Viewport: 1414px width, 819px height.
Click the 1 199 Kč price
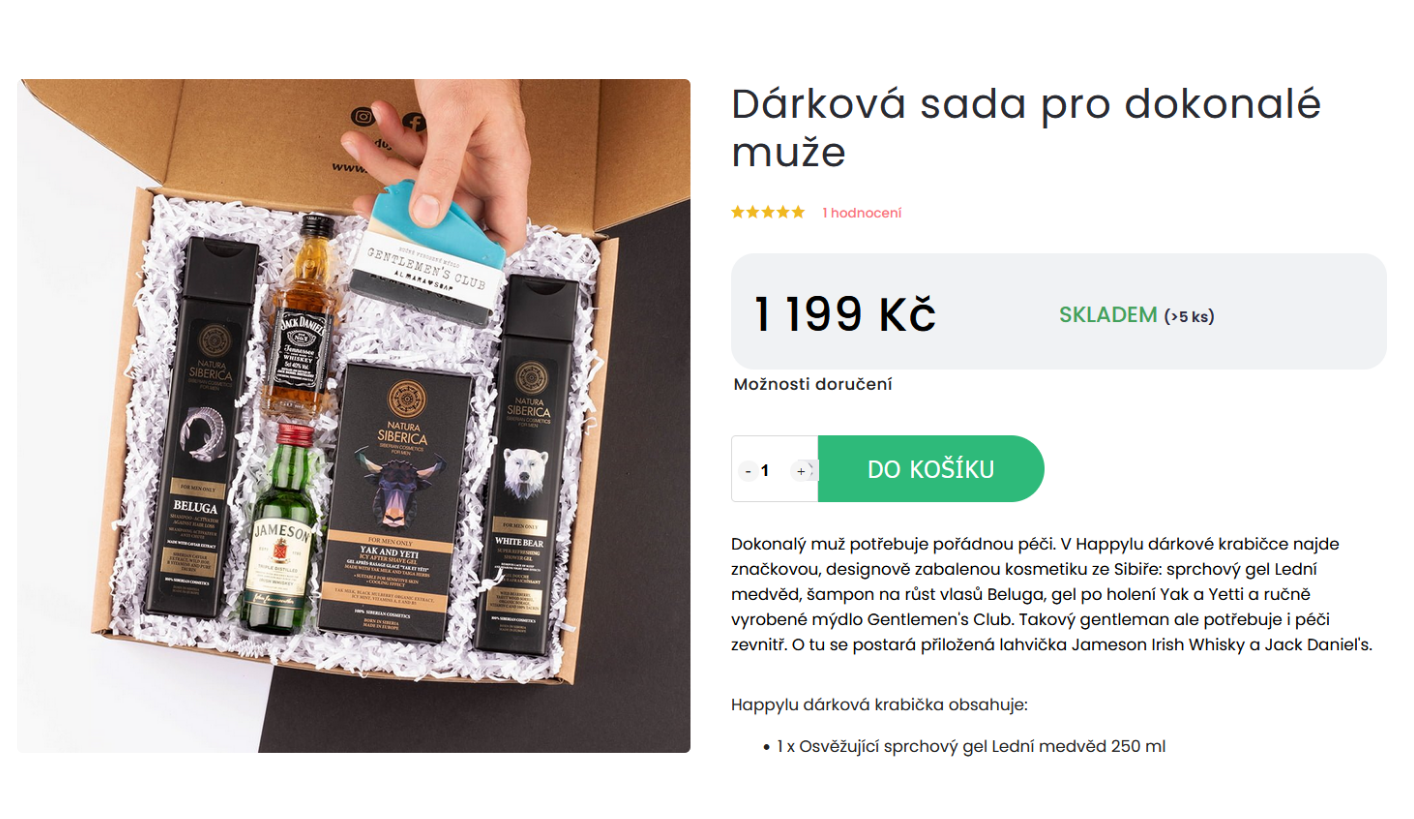pos(845,315)
